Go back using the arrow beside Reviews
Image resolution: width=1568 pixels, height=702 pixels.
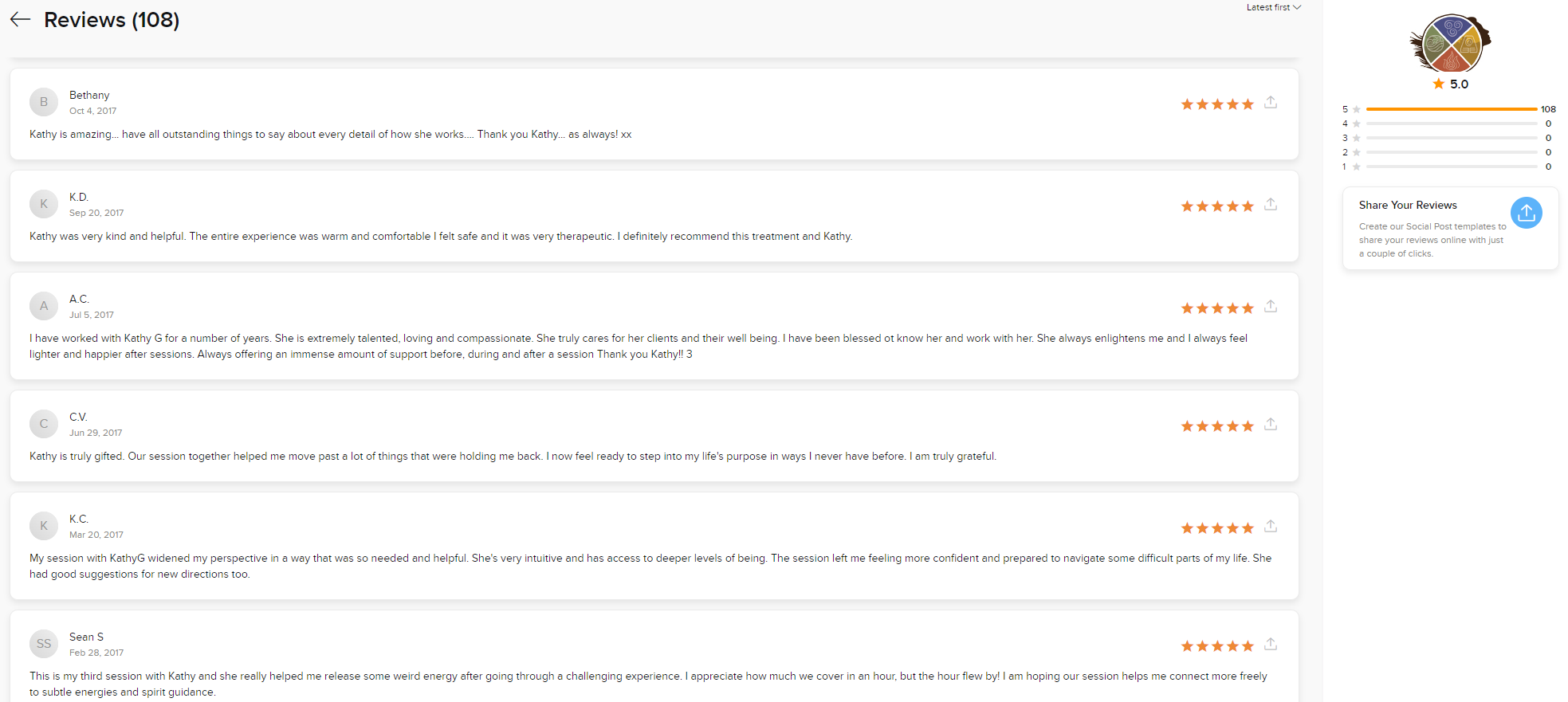(20, 20)
